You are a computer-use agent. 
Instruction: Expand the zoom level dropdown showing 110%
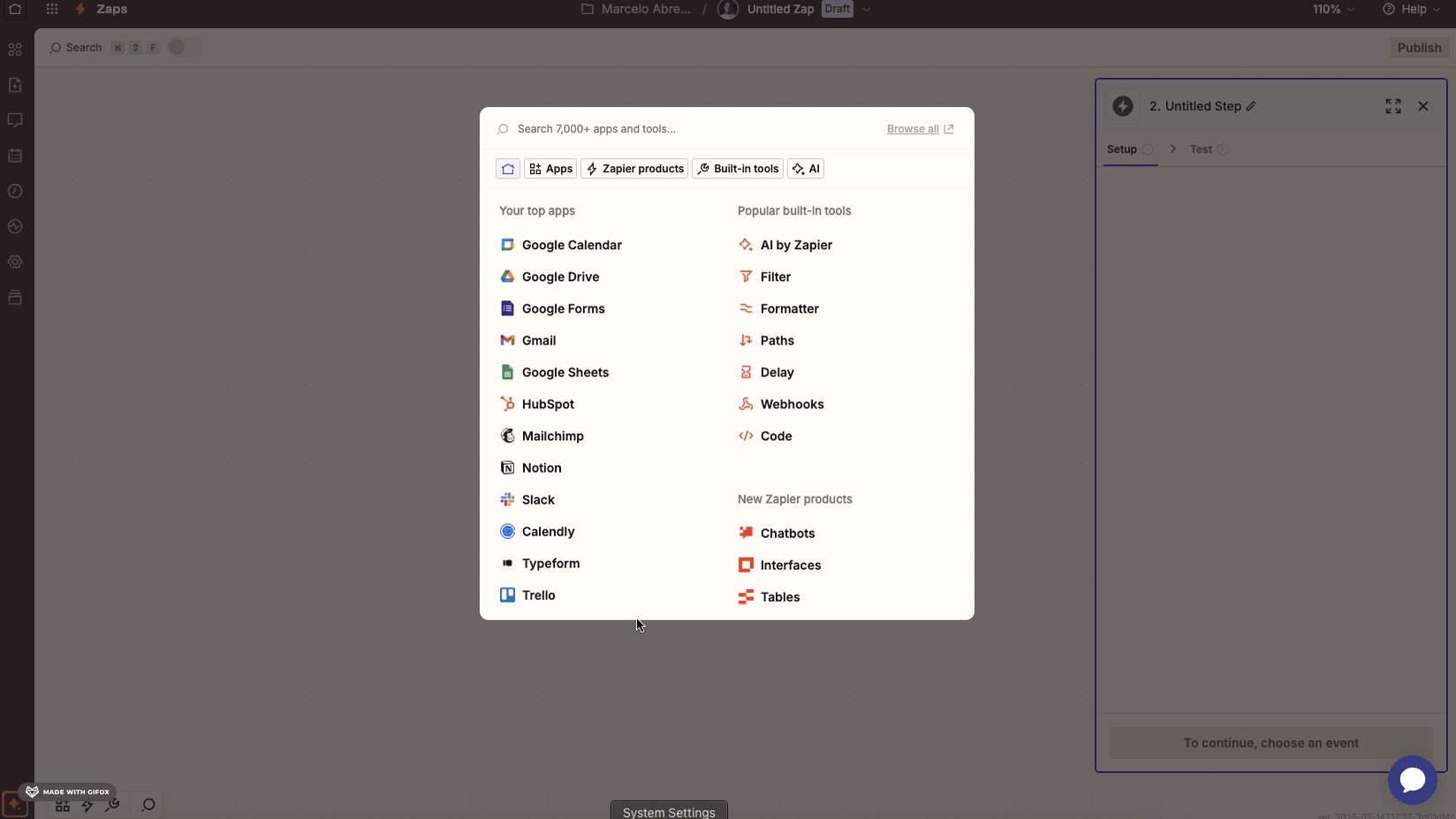coord(1333,9)
